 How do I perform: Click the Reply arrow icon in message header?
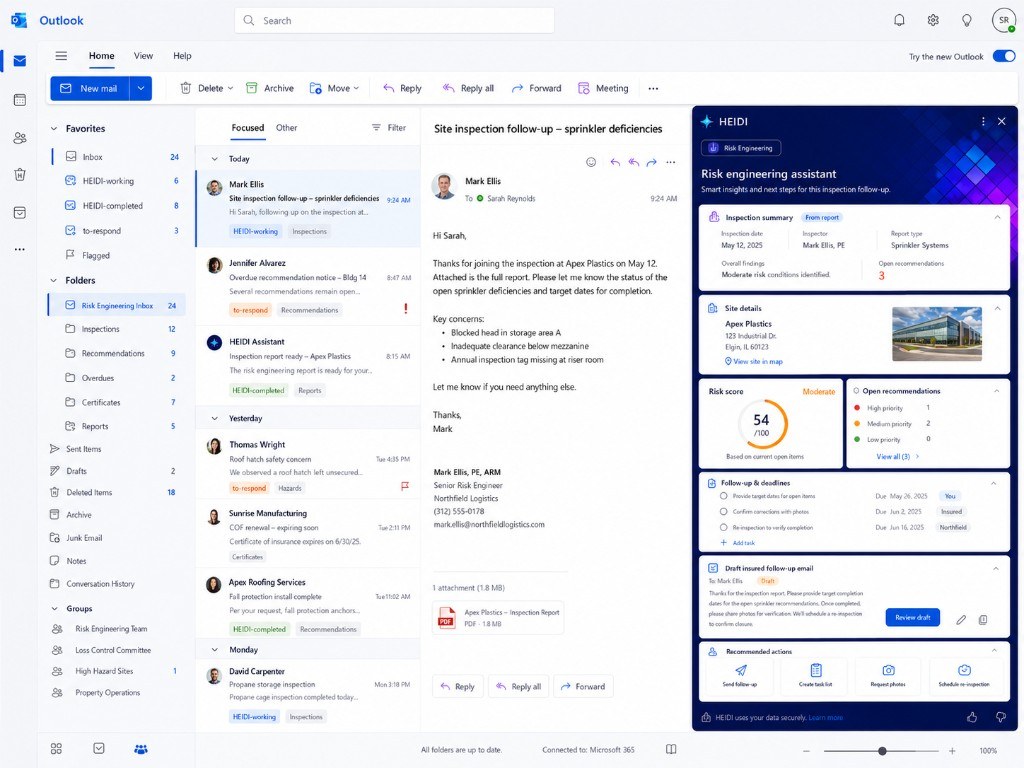[x=615, y=162]
